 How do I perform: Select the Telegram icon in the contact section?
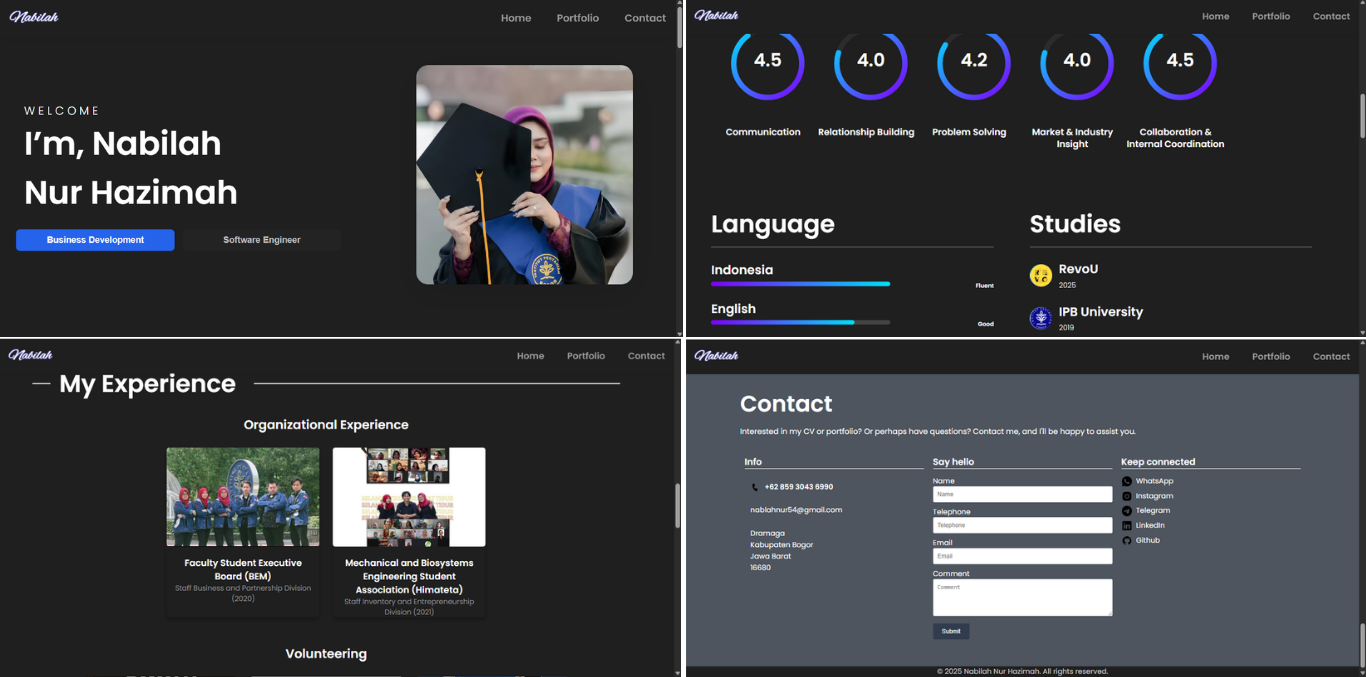pos(1127,511)
